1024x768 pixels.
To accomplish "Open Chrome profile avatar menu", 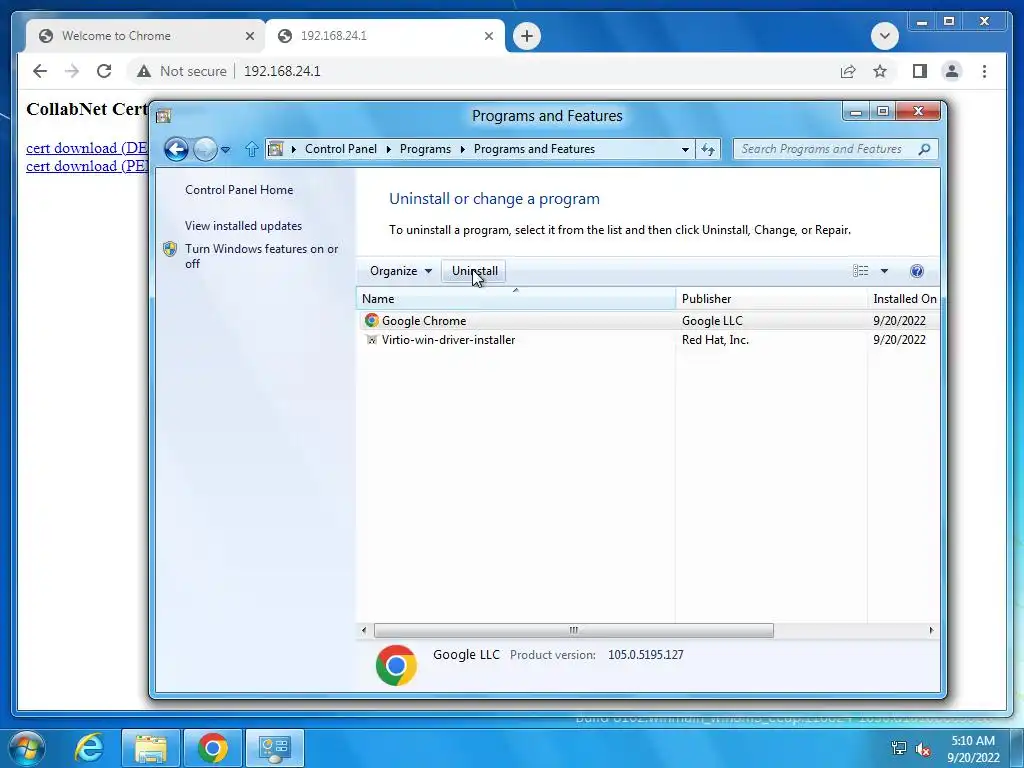I will 952,71.
